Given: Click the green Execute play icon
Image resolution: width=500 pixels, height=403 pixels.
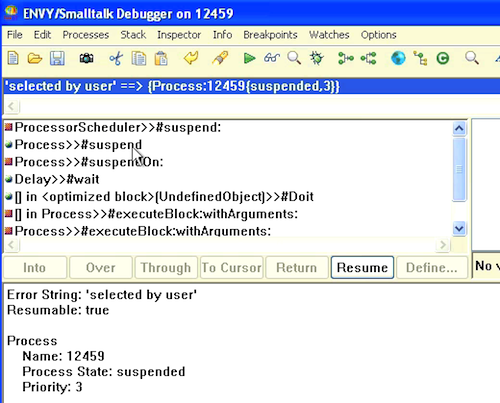Looking at the screenshot, I should [249, 58].
